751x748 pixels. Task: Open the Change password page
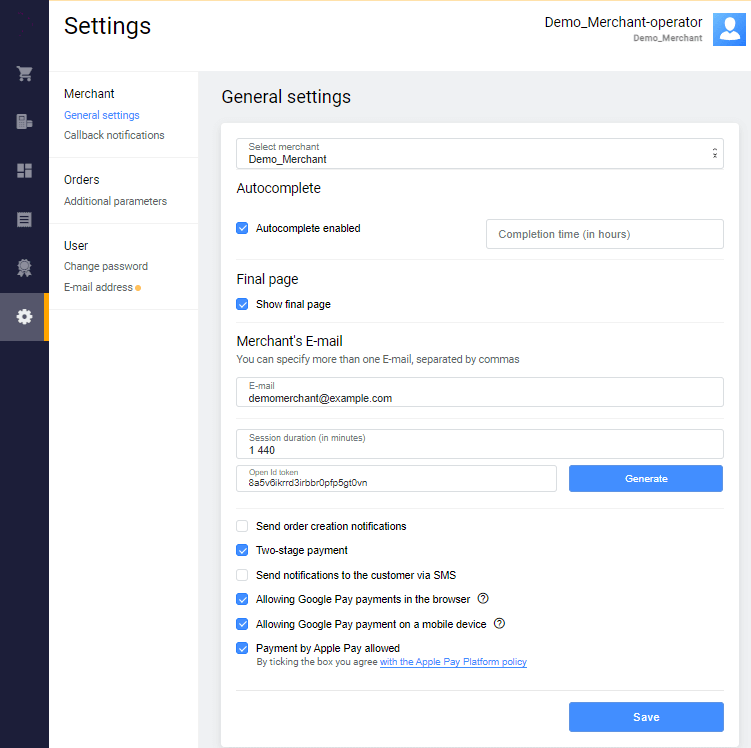(106, 266)
